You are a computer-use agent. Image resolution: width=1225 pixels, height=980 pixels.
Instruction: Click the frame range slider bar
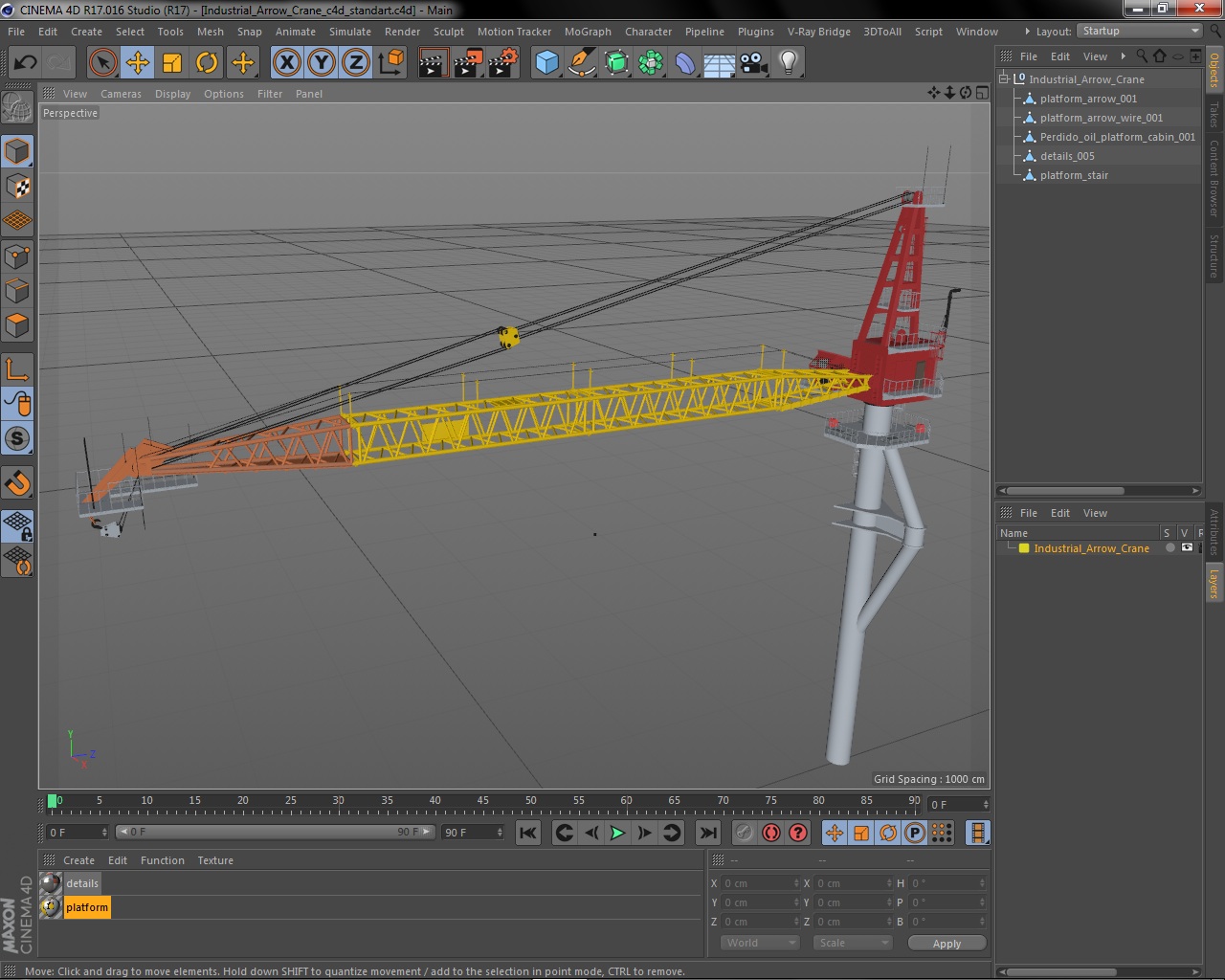[276, 832]
